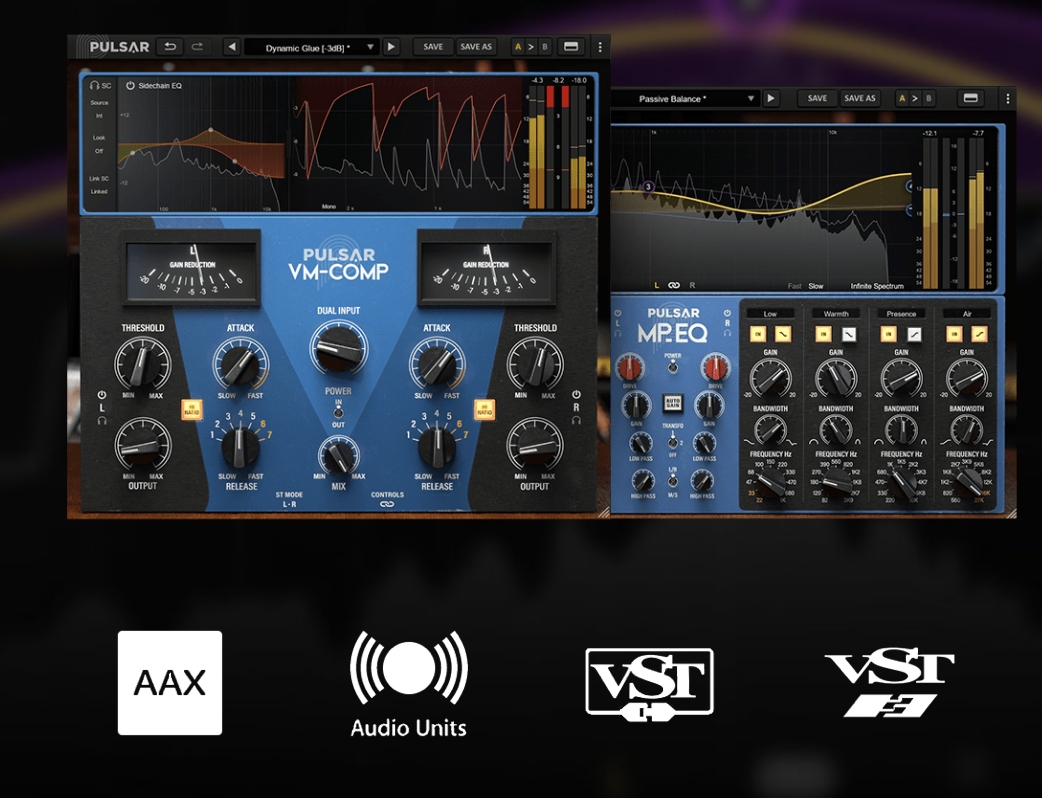1042x798 pixels.
Task: Click the Undo arrow in VM-Comp toolbar
Action: point(170,47)
